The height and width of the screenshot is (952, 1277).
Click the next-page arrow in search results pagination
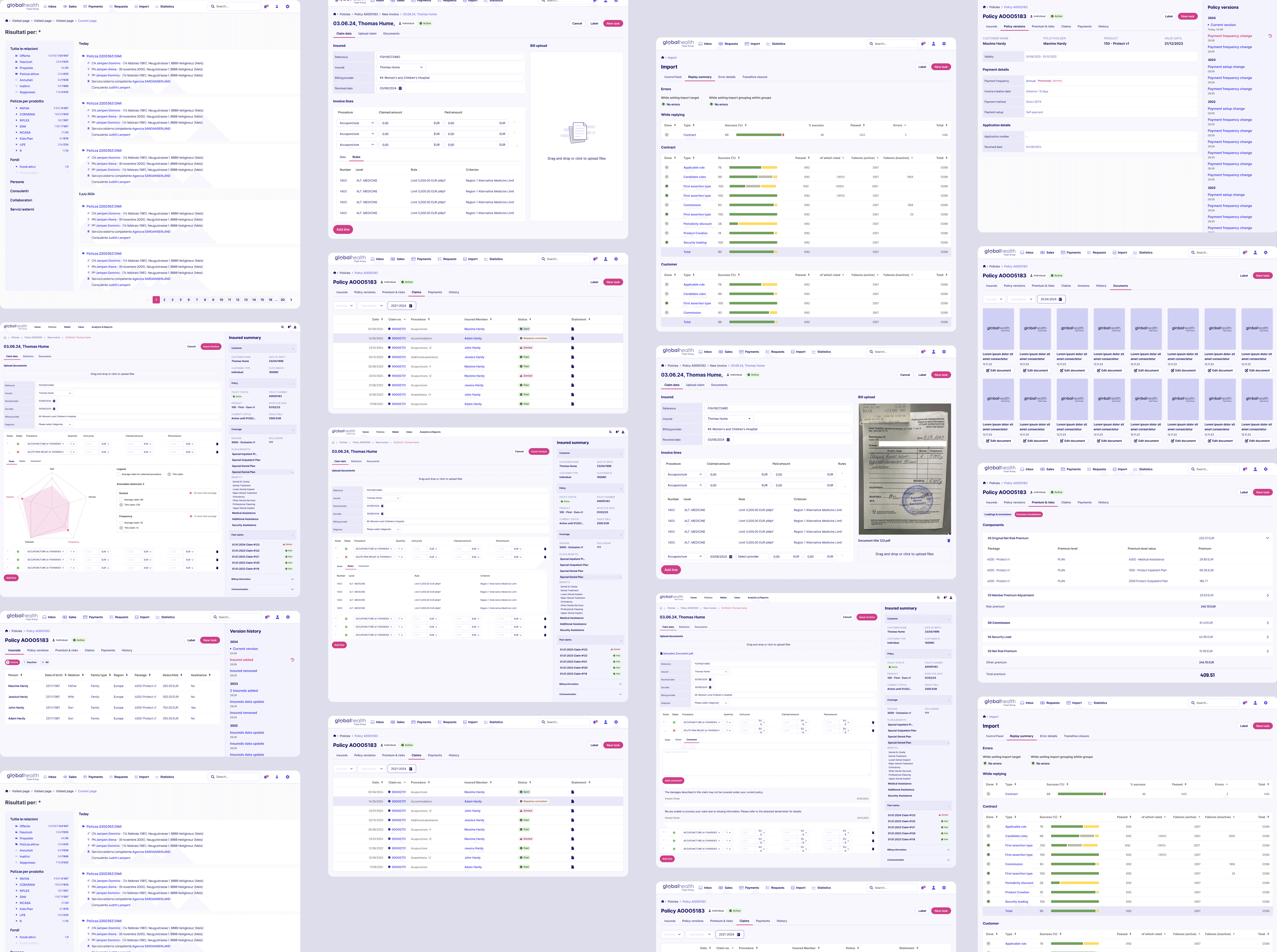[291, 300]
